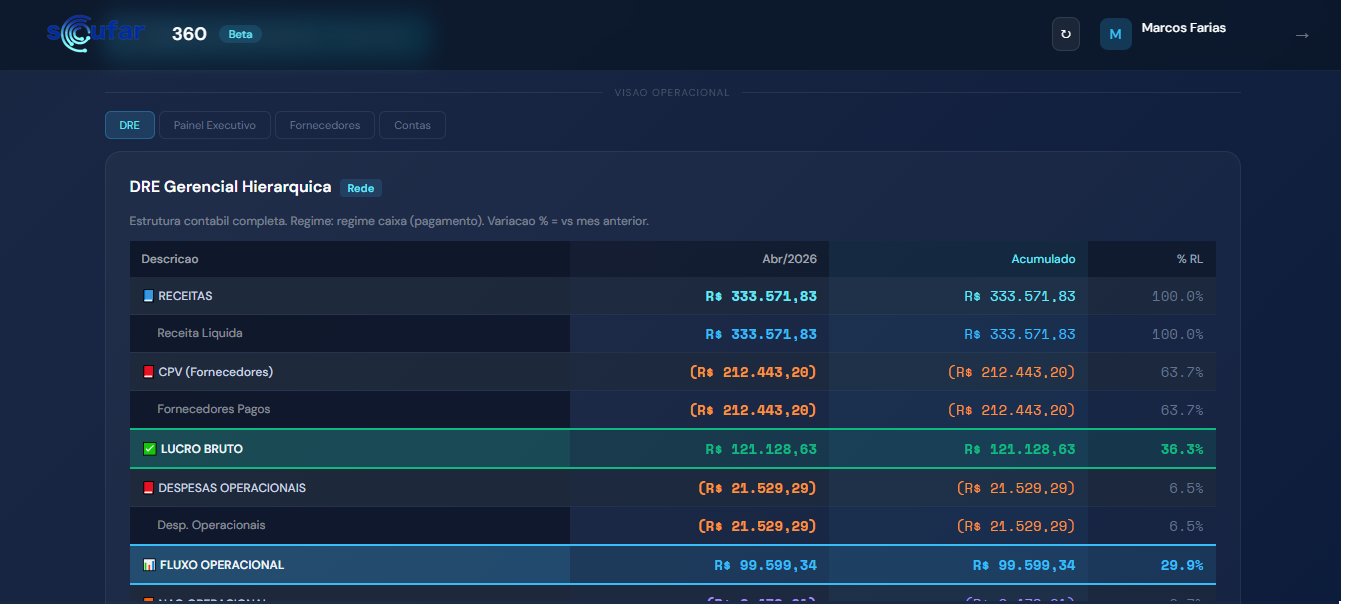This screenshot has height=609, width=1345.
Task: Click RECEITAS Abr/2026 value R$ 333.571,83
Action: point(761,296)
